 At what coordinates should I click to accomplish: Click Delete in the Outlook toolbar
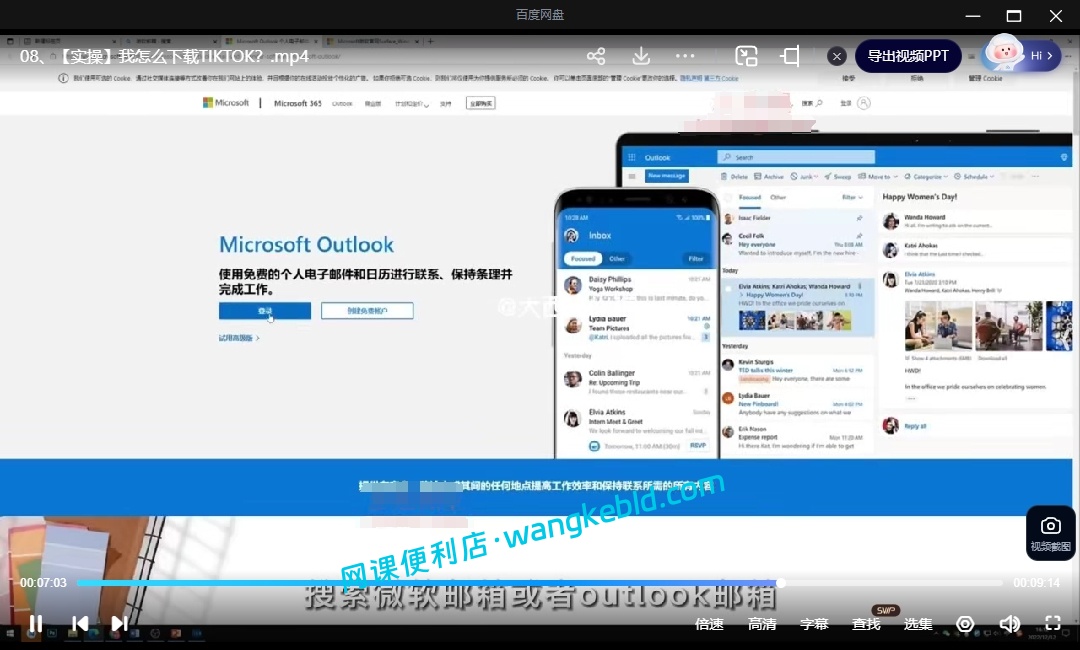[734, 177]
